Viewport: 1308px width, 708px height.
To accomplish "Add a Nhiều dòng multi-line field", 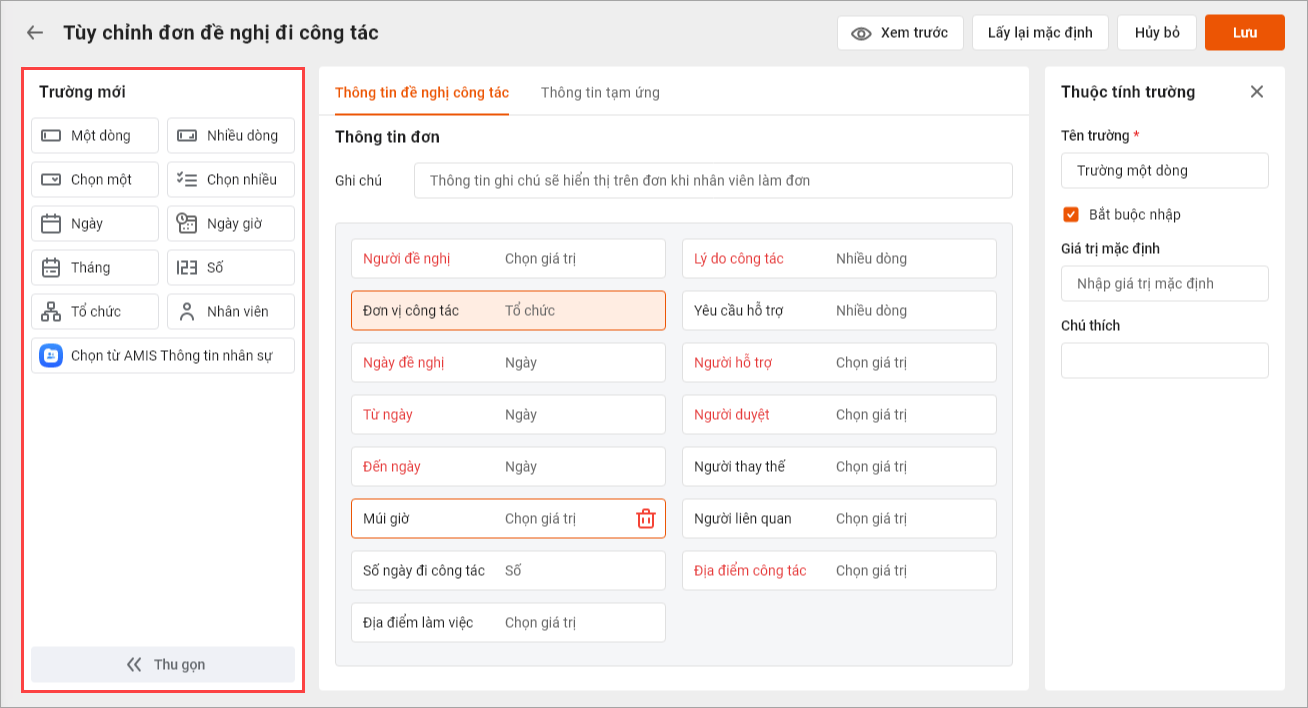I will tap(231, 136).
